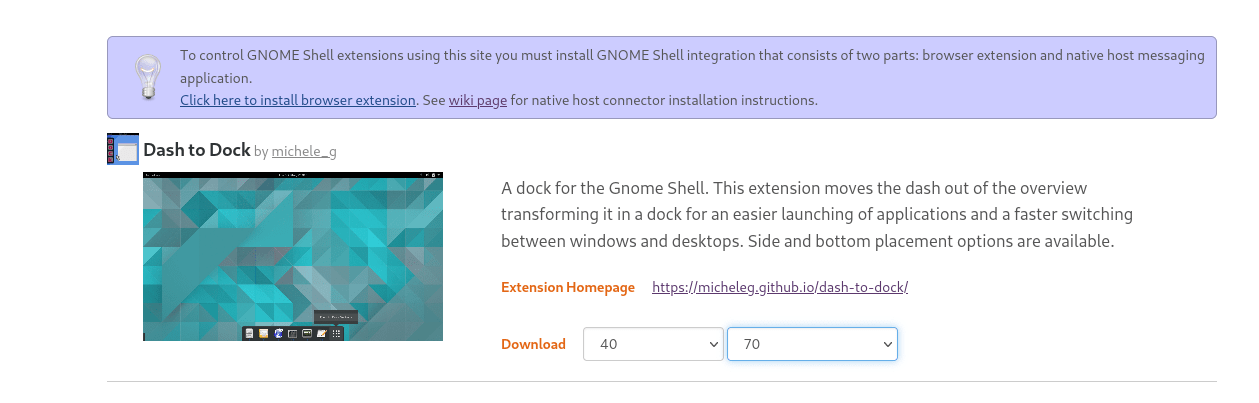Click the clock in the preview's top bar
This screenshot has height=403, width=1259.
point(292,175)
